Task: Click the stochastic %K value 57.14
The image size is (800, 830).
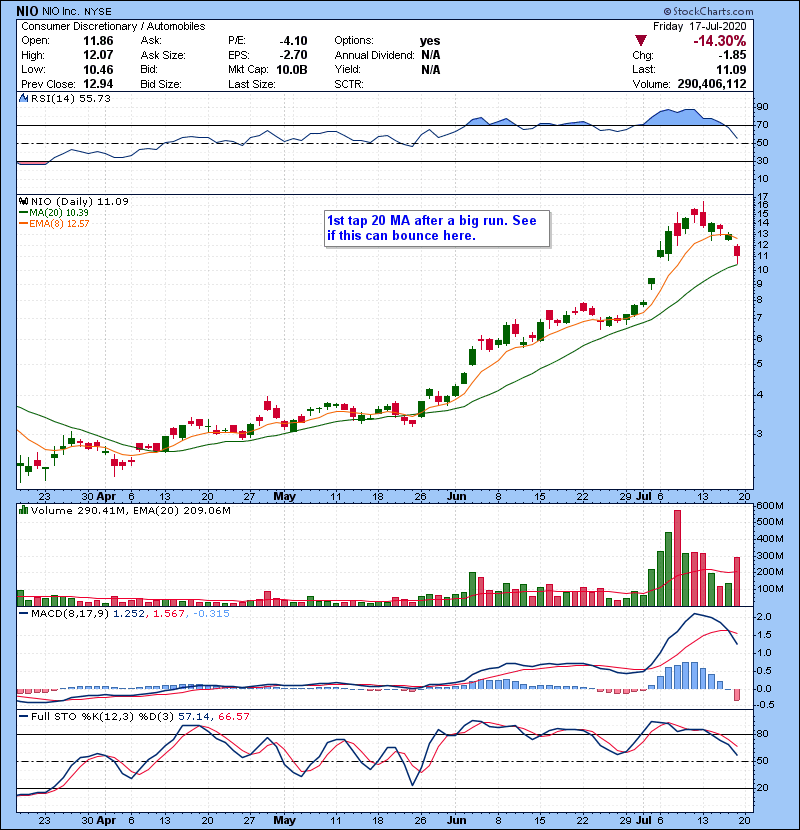Action: coord(194,716)
